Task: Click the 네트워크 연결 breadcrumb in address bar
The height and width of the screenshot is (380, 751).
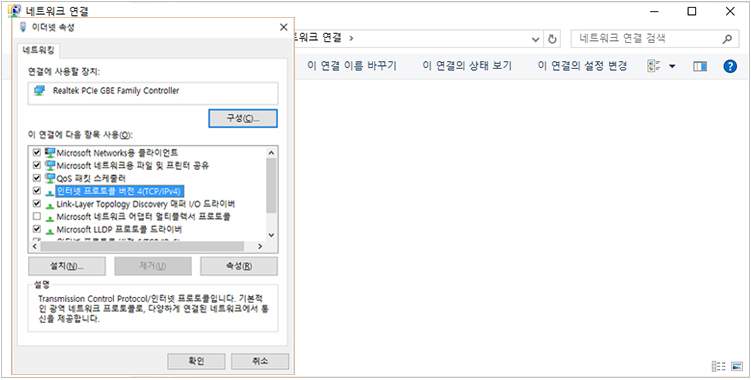Action: [318, 38]
